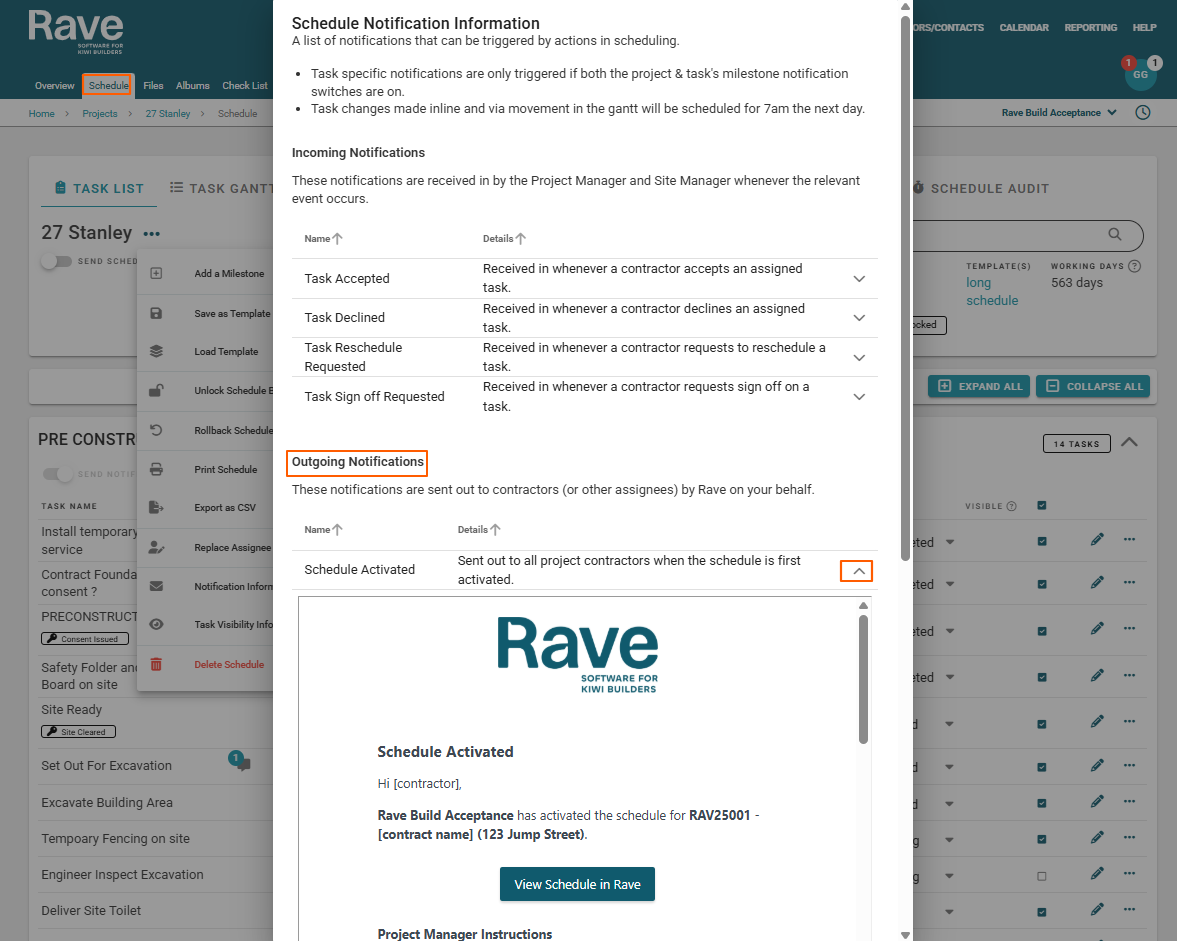The image size is (1177, 941).
Task: Switch to the Overview tab
Action: (54, 86)
